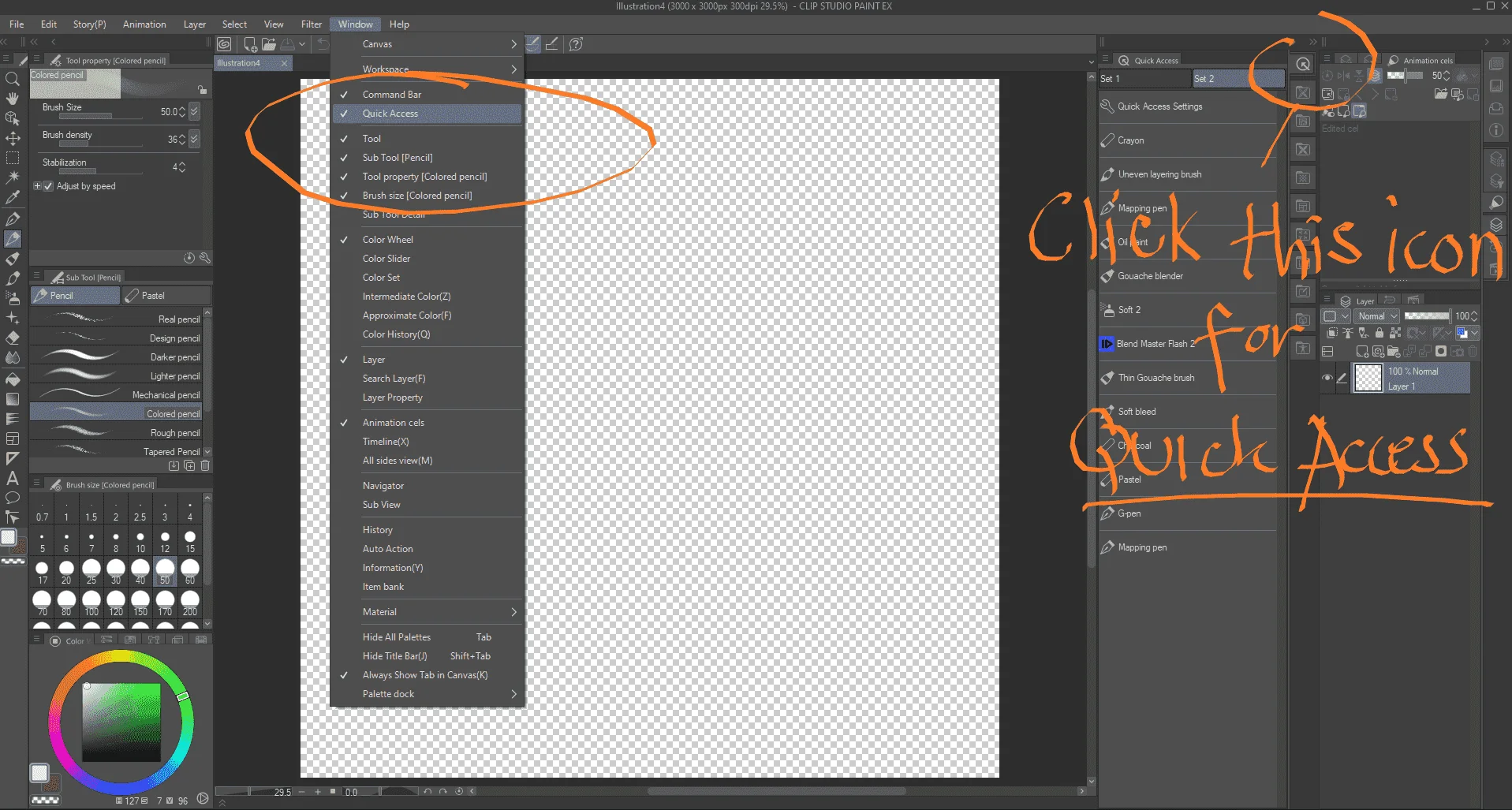Toggle the colored pencil property lock
The image size is (1512, 810).
pos(202,89)
